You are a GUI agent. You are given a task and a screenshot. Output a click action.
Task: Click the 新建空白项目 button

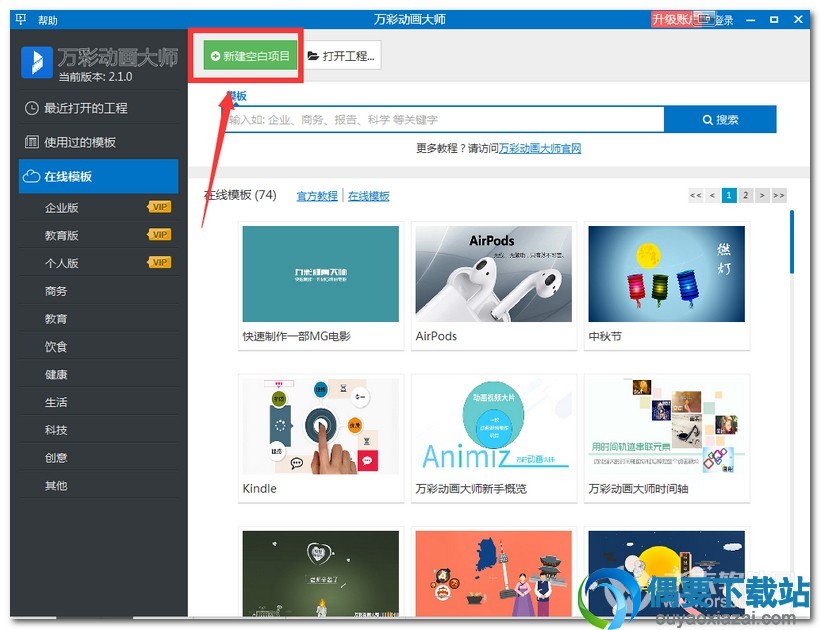click(250, 56)
